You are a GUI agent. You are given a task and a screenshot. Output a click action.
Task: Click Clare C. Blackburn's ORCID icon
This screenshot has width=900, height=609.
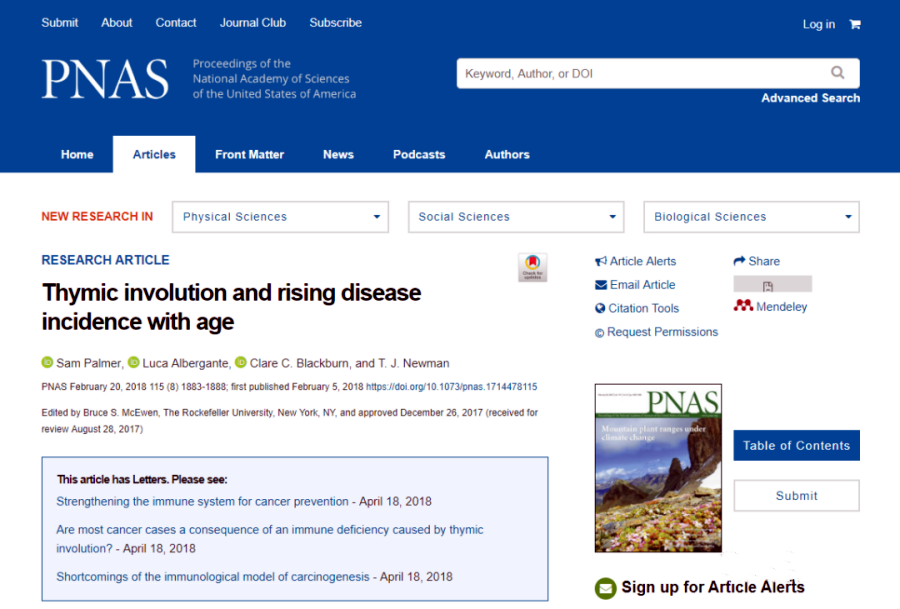click(240, 363)
